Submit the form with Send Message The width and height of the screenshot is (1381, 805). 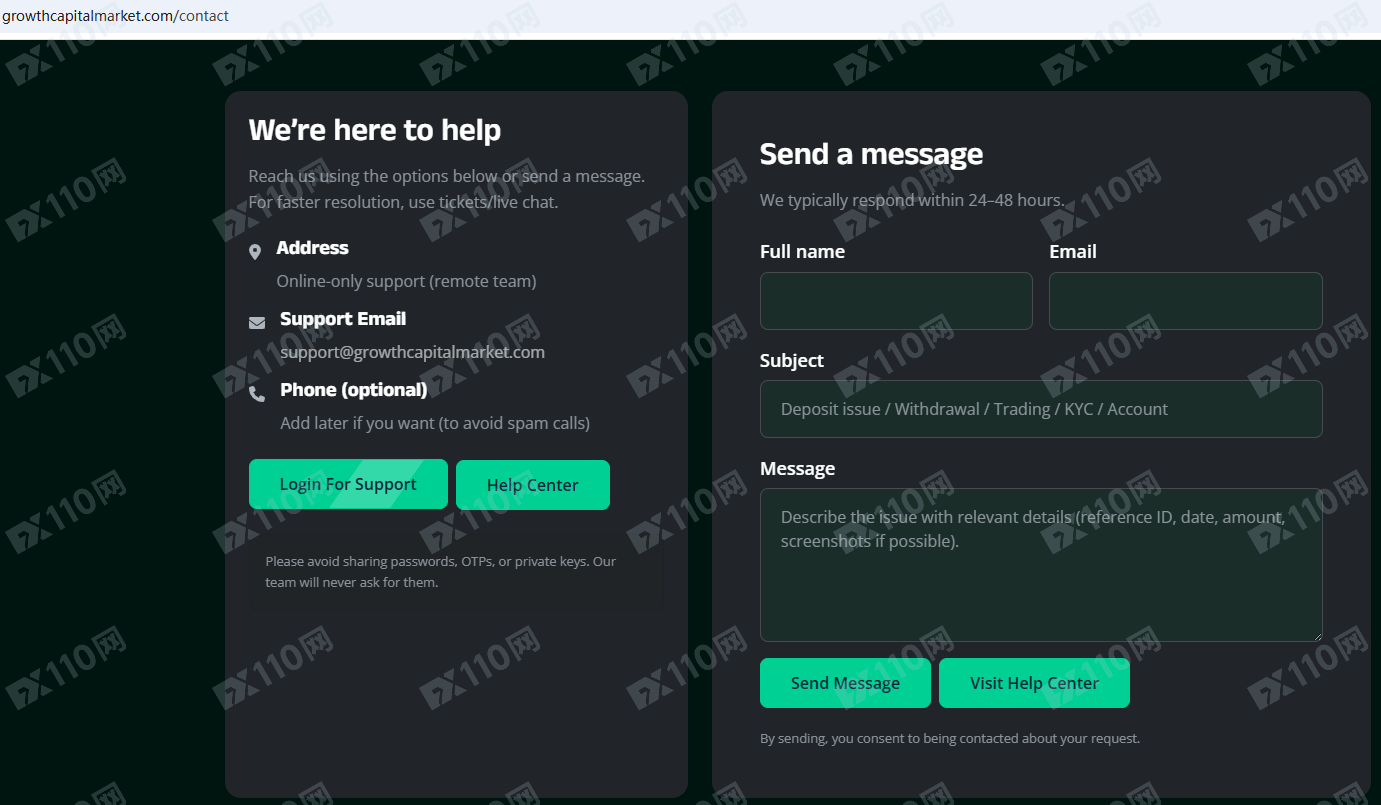845,683
